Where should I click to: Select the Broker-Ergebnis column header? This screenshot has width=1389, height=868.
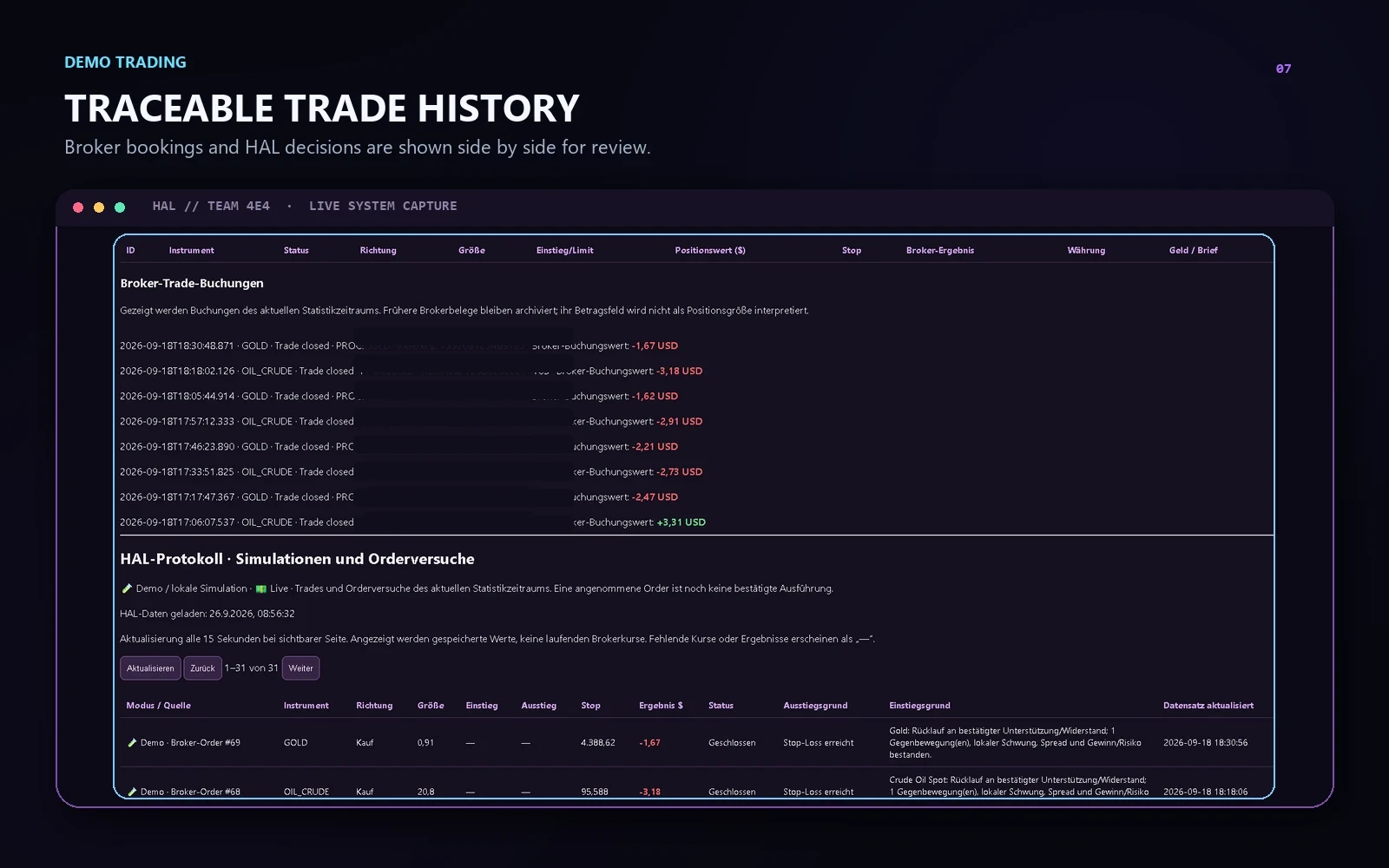[940, 250]
